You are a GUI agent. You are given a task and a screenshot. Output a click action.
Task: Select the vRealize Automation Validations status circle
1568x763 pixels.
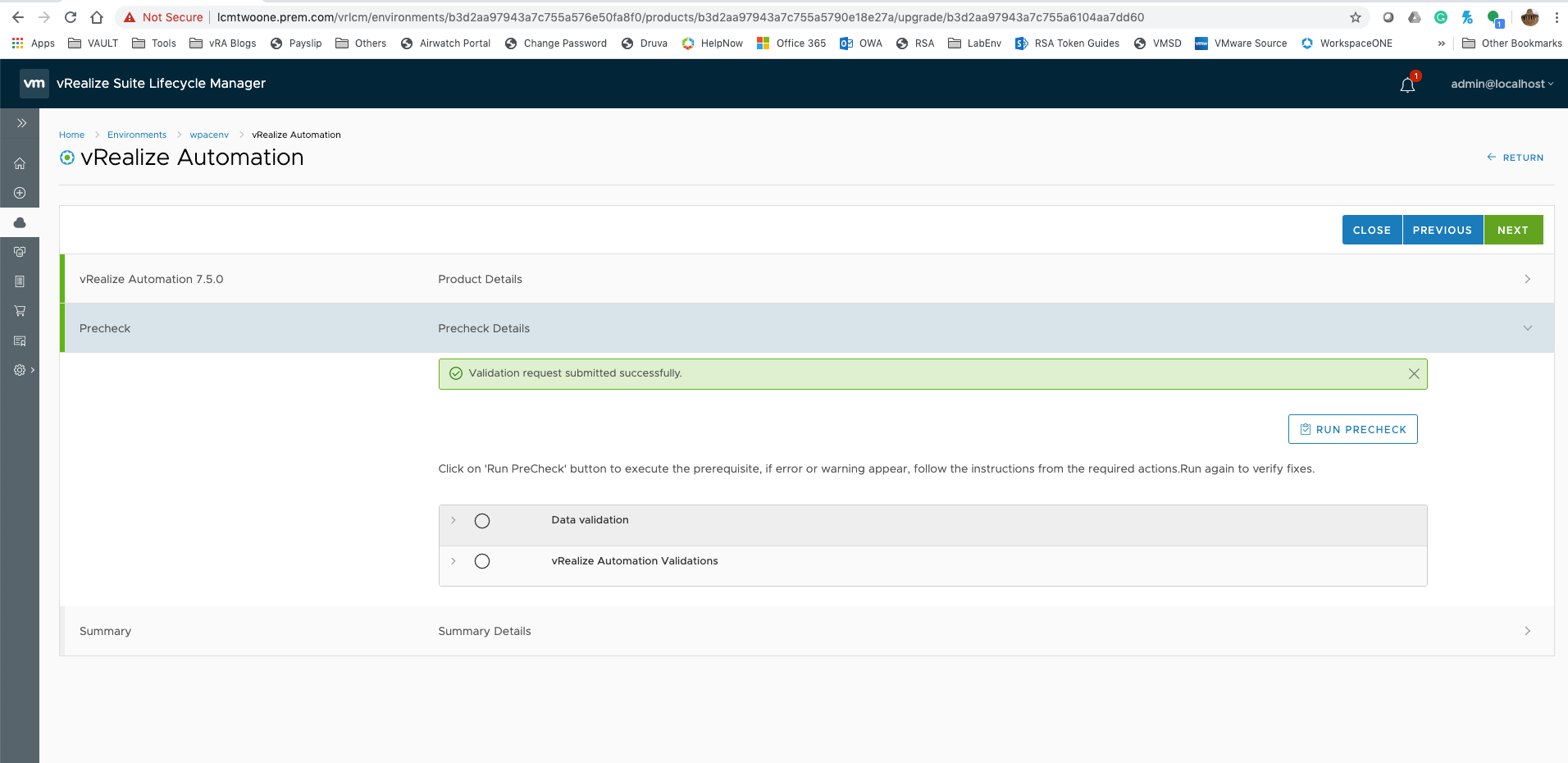click(x=482, y=561)
